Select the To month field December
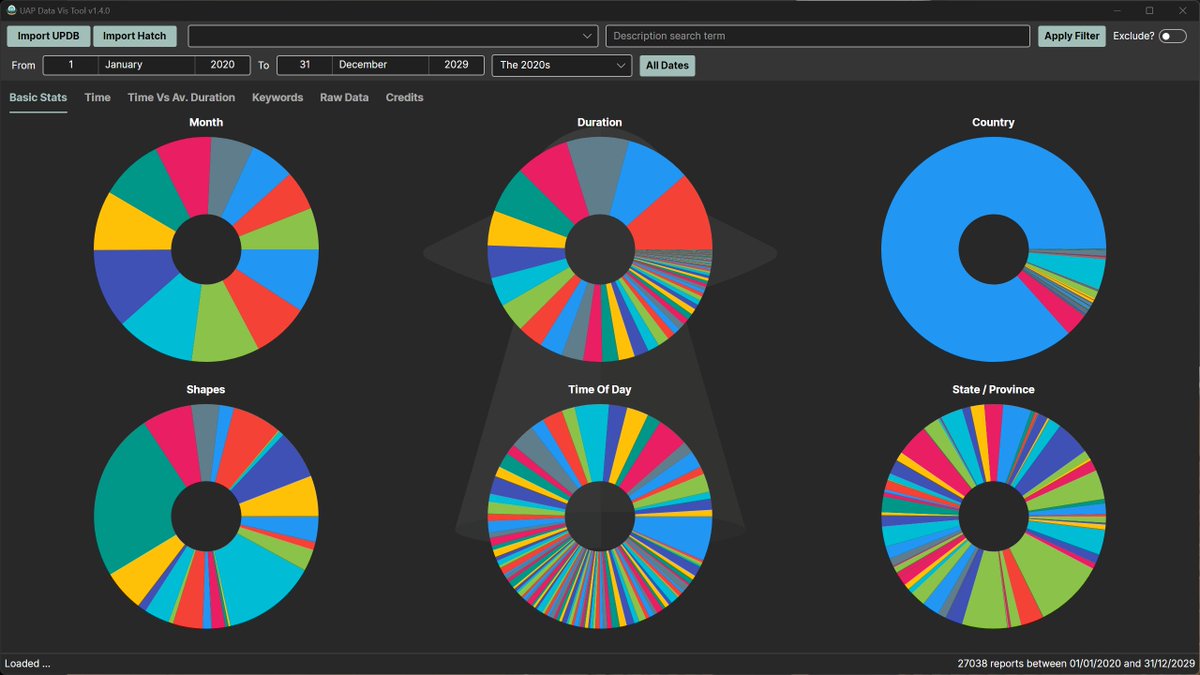The height and width of the screenshot is (675, 1200). click(380, 65)
